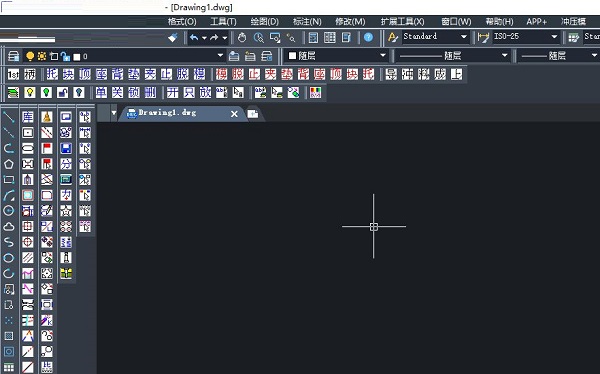Toggle the layer lock padlock icon
This screenshot has height=374, width=600.
click(x=65, y=56)
